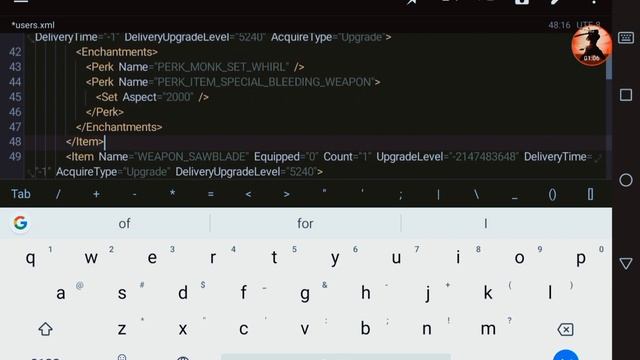
Task: Place cursor on line number 42
Action: pyautogui.click(x=15, y=52)
